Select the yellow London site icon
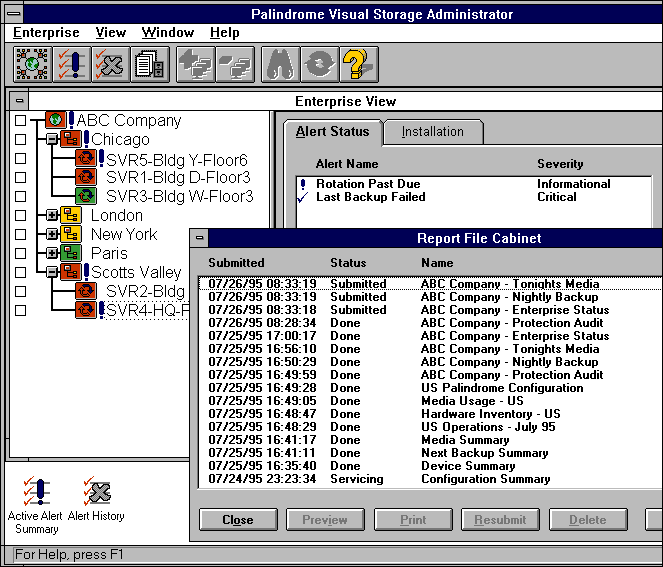The image size is (663, 567). [71, 215]
